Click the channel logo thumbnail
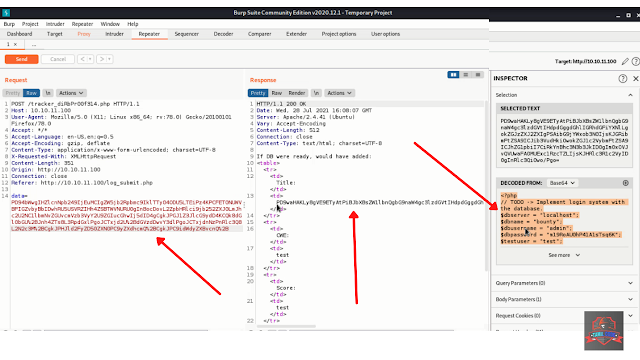The height and width of the screenshot is (360, 640). [604, 331]
